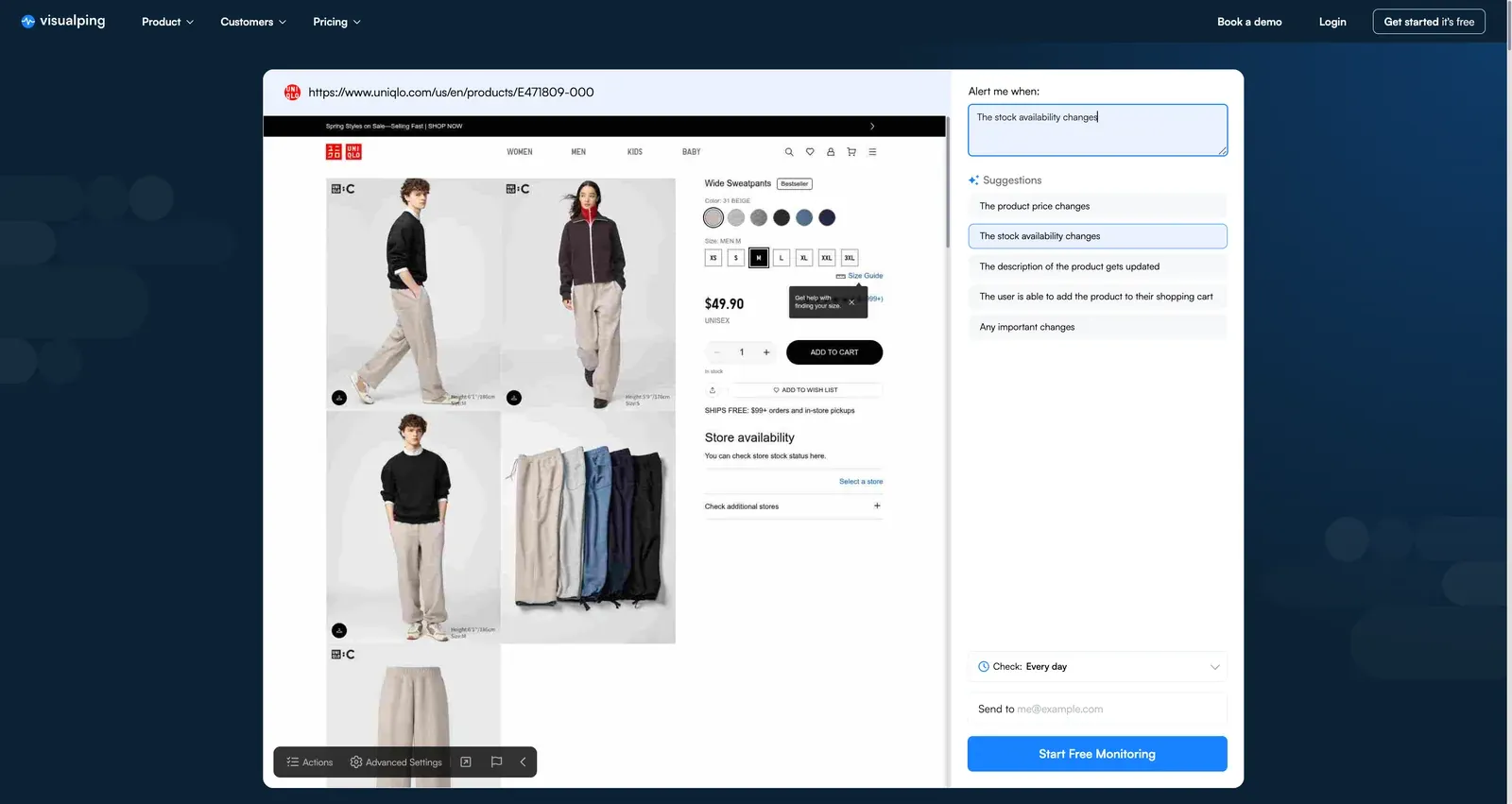Choose size XS

713,257
